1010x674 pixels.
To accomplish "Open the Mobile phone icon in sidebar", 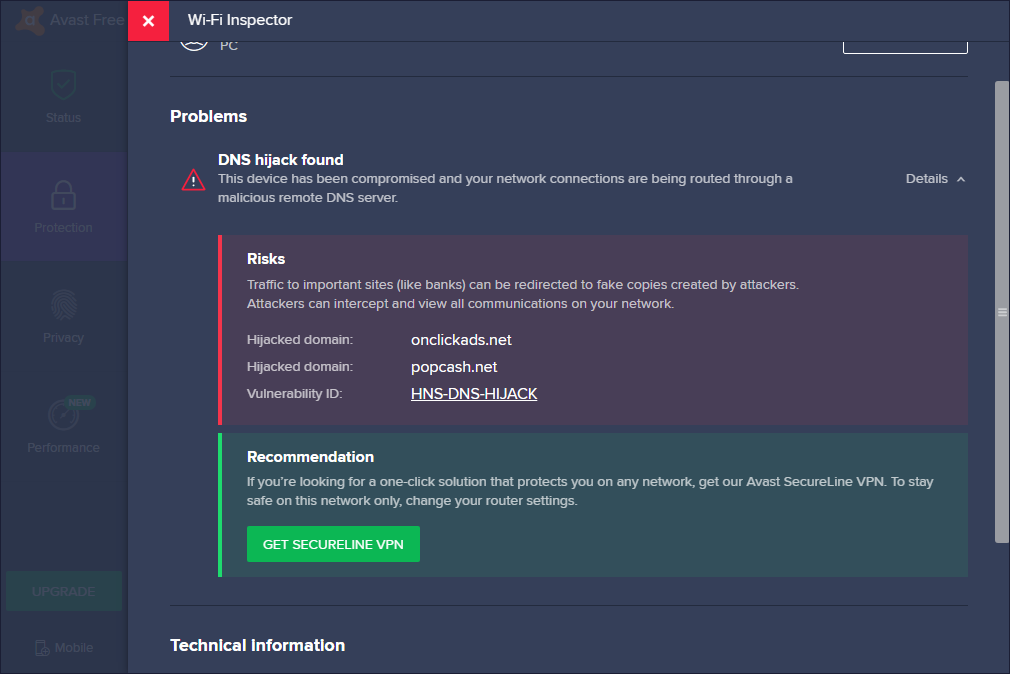I will click(41, 648).
